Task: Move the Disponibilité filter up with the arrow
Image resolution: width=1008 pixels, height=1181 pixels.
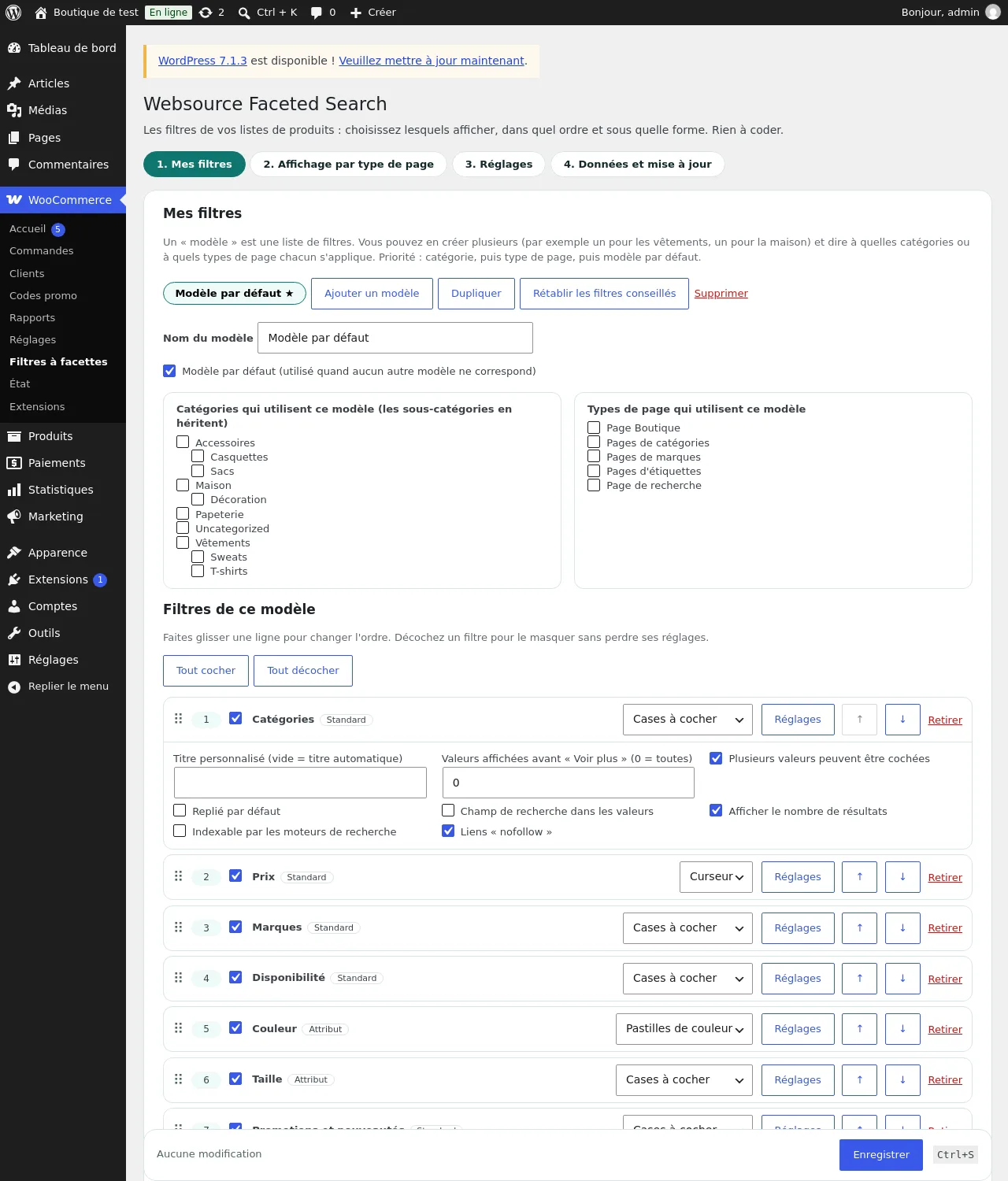Action: click(x=859, y=979)
